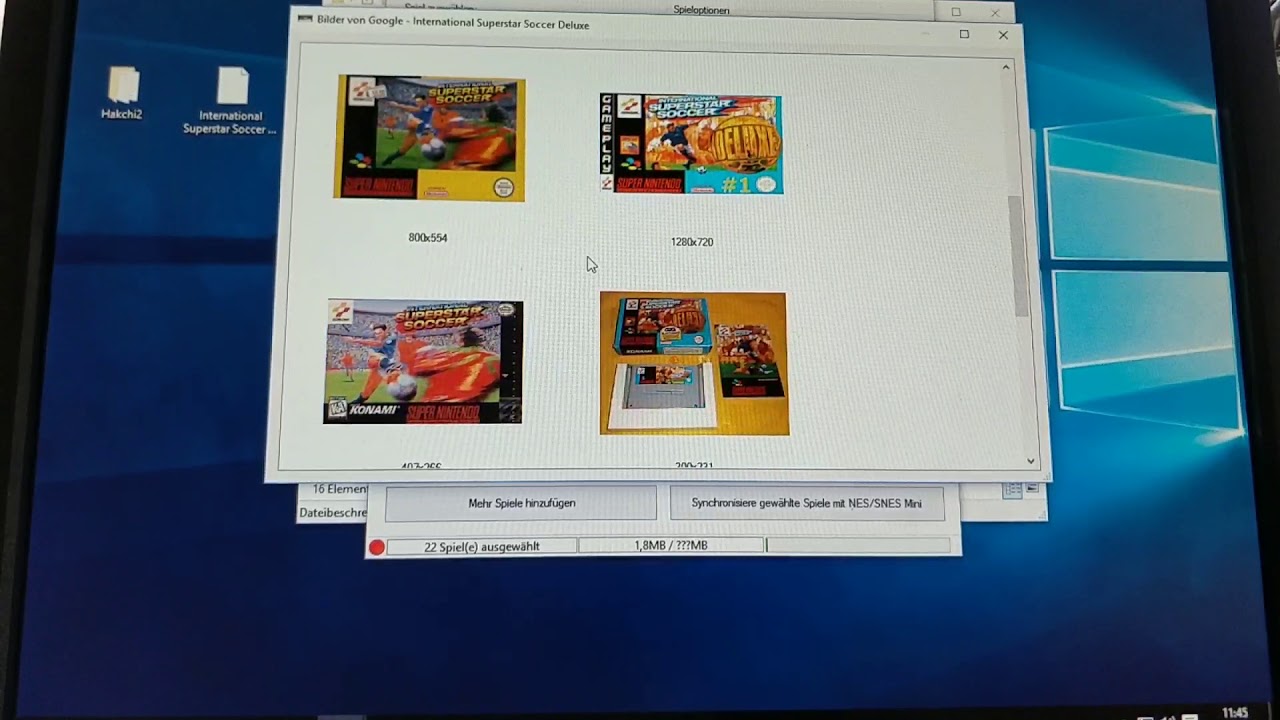This screenshot has height=720, width=1280.
Task: Click the red connection status indicator
Action: click(x=377, y=547)
